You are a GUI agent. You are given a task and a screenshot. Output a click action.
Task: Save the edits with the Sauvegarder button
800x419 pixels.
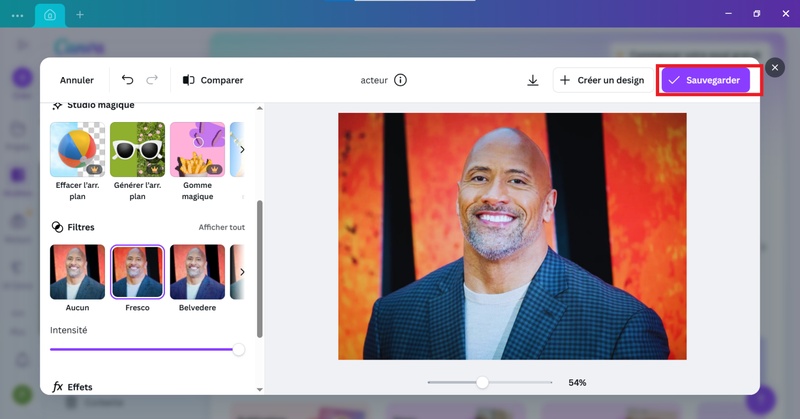click(x=706, y=80)
